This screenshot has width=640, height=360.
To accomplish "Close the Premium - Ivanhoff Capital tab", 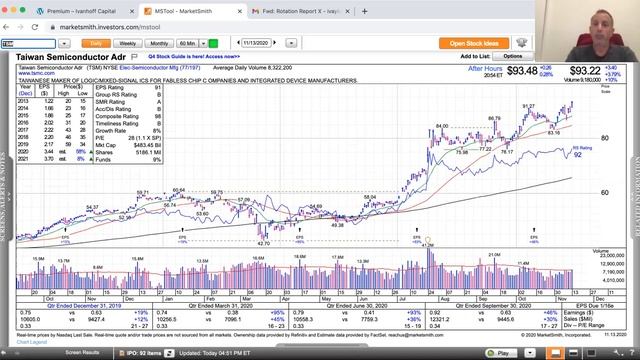I will (131, 11).
